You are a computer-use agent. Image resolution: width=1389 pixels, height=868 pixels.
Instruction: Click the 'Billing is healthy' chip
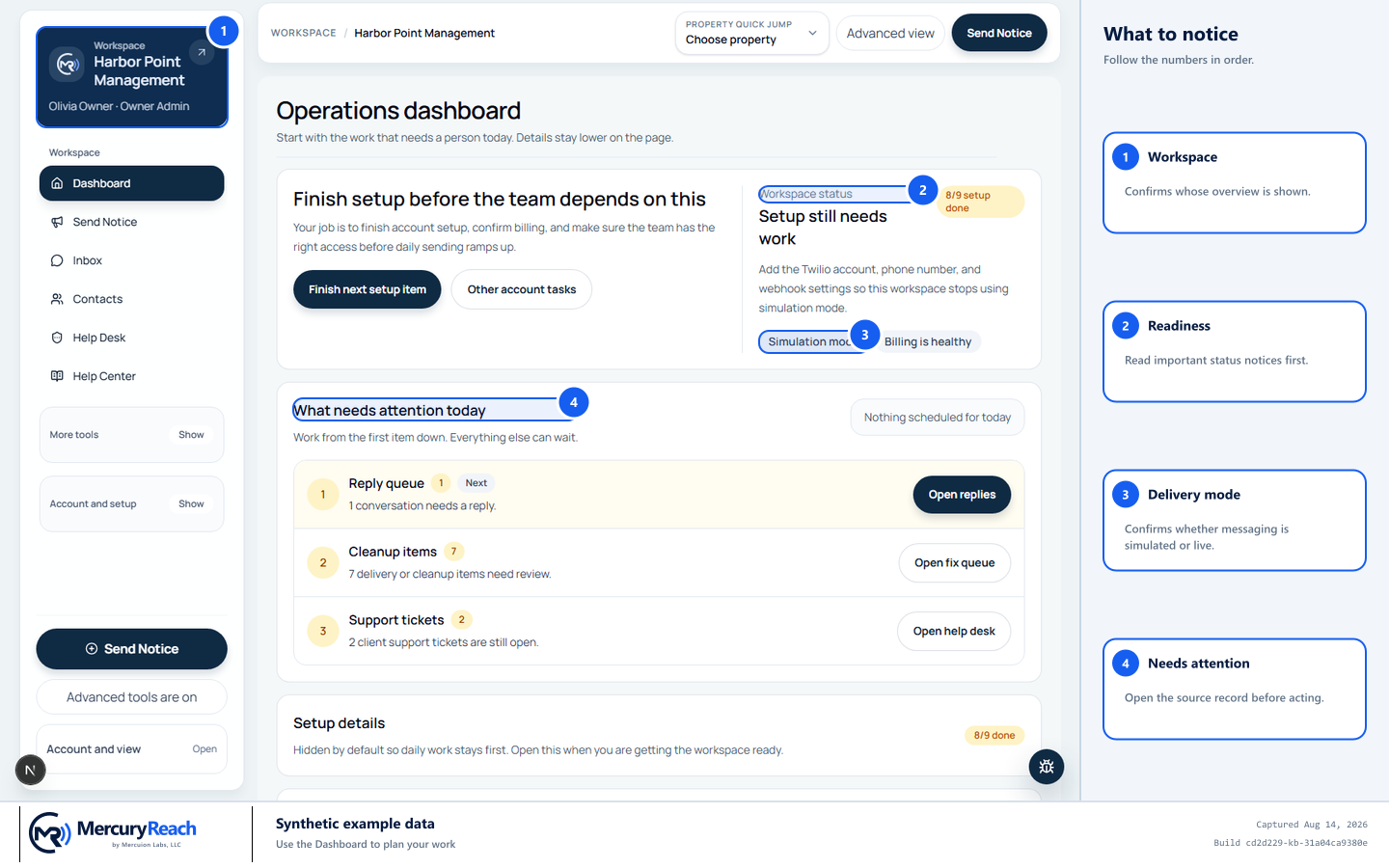(x=928, y=341)
